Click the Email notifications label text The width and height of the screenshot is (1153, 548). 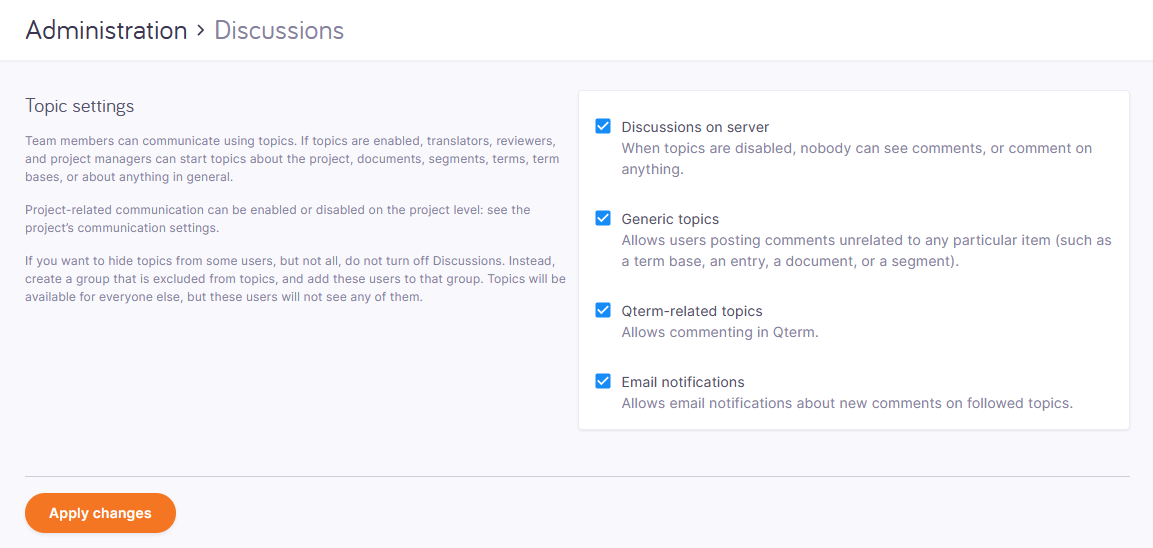pos(683,382)
